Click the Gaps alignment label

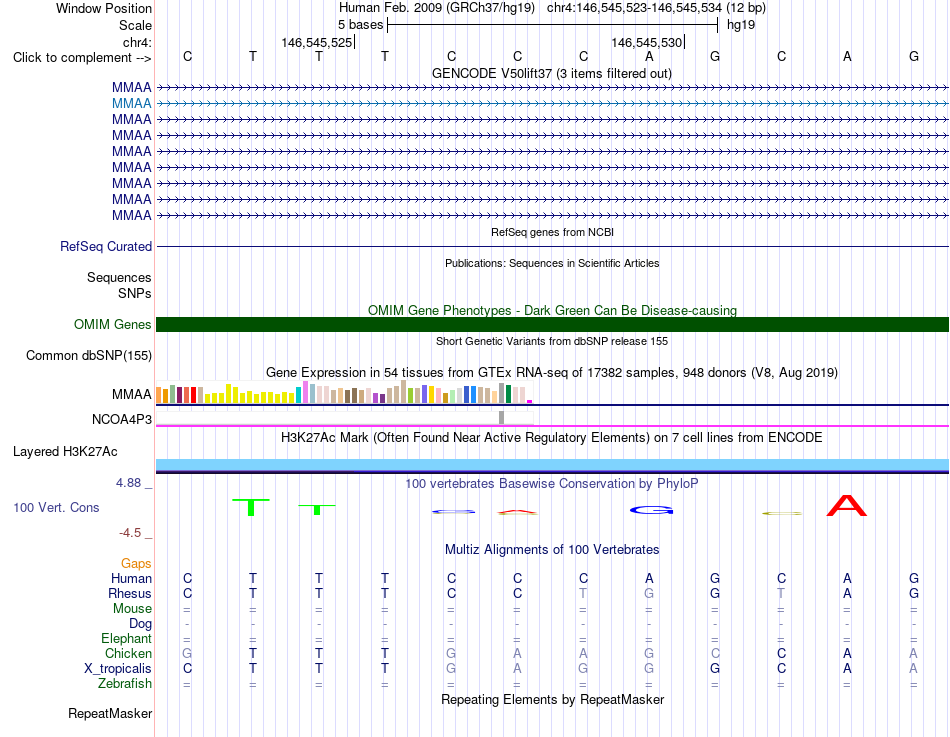[136, 564]
